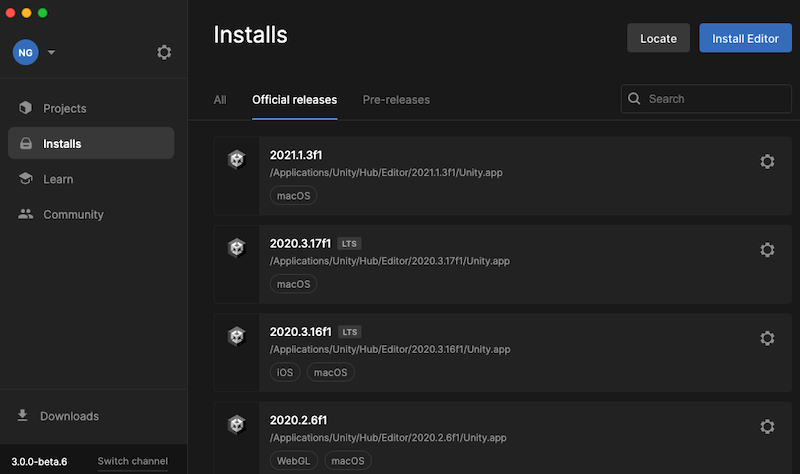Open settings gear for 2021.1.3f1
Viewport: 800px width, 474px height.
coord(767,161)
